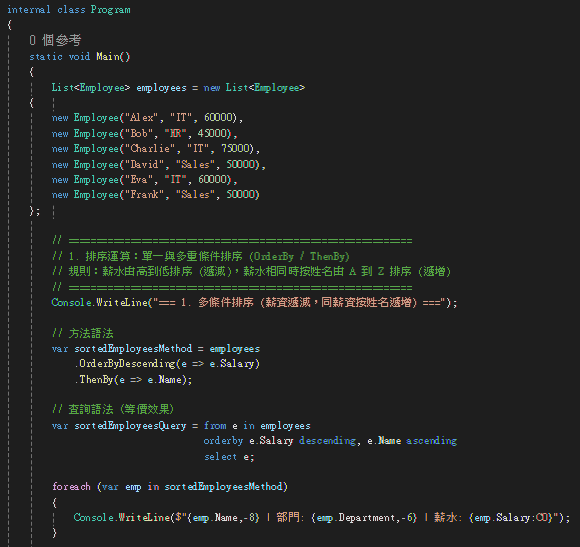Viewport: 580px width, 547px height.
Task: Click the 'sortedEmployeesMethod' variable declaration
Action: pyautogui.click(x=133, y=348)
